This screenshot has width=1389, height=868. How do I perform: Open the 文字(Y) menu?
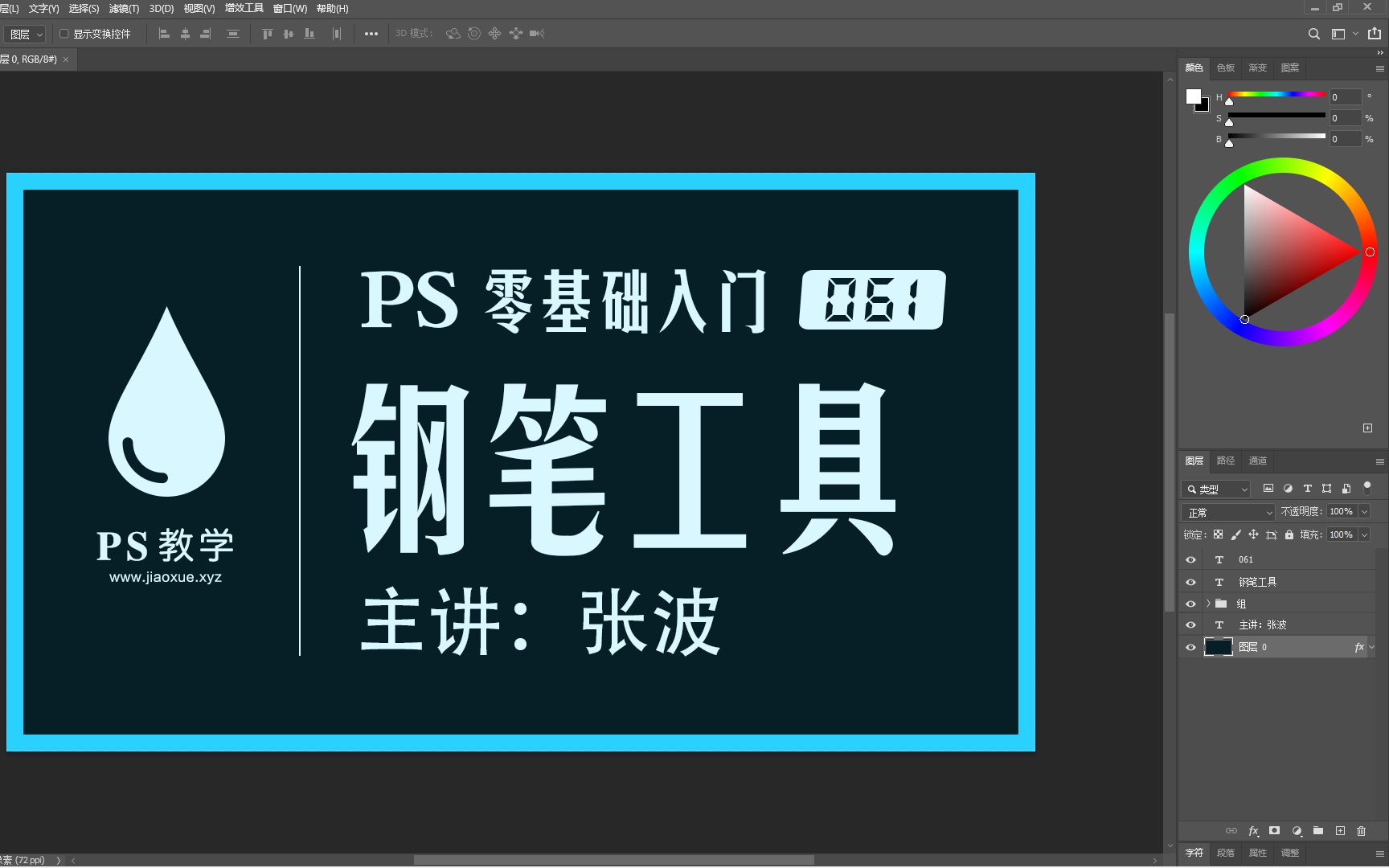[43, 9]
